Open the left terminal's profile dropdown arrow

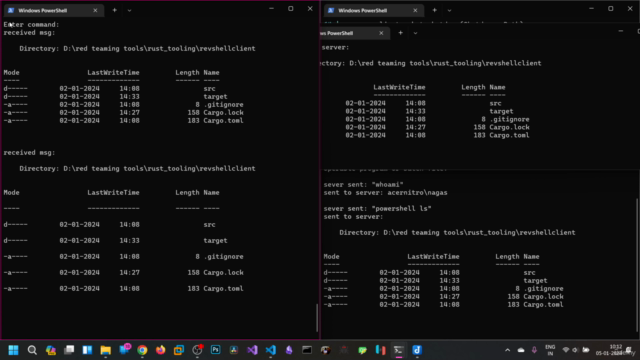[x=129, y=10]
